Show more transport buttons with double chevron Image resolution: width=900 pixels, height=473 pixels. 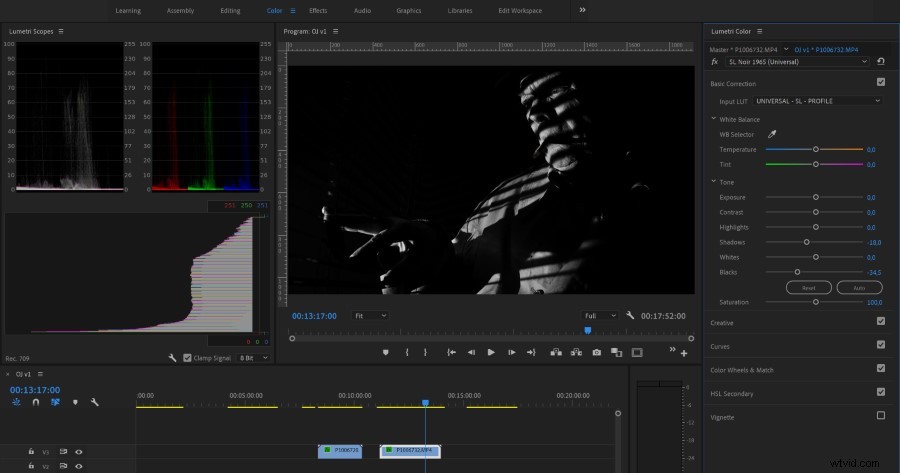(x=672, y=349)
